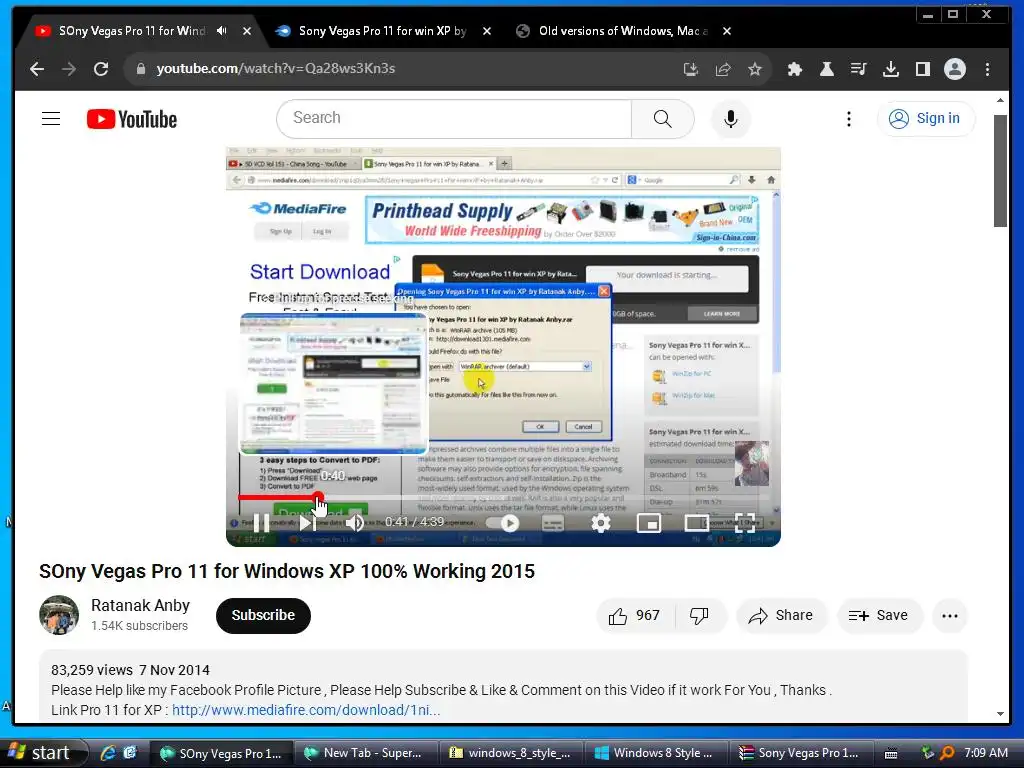Switch the video to miniplayer
1024x768 pixels.
(648, 522)
